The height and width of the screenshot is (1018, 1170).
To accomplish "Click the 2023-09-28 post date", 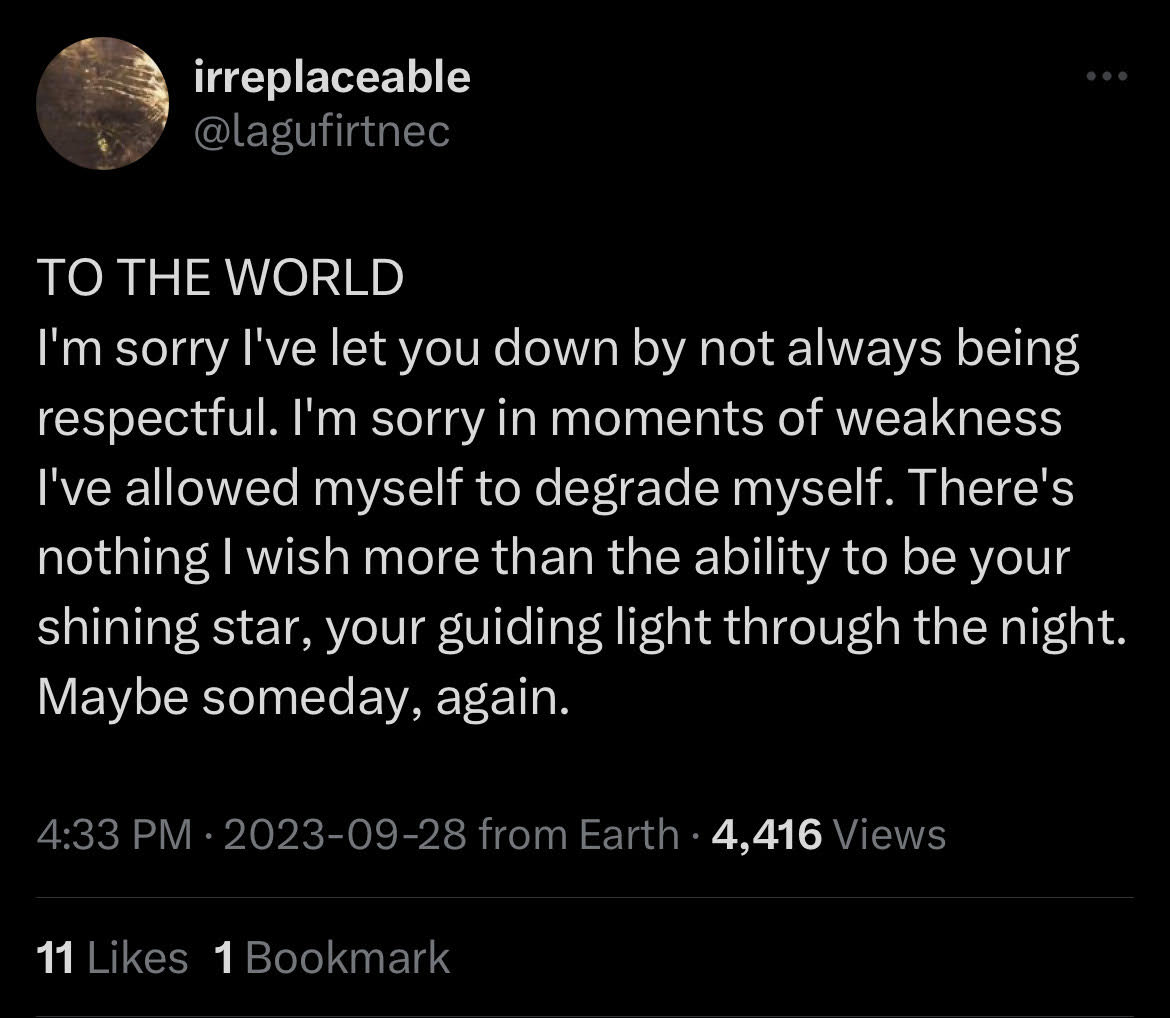I will (x=345, y=834).
